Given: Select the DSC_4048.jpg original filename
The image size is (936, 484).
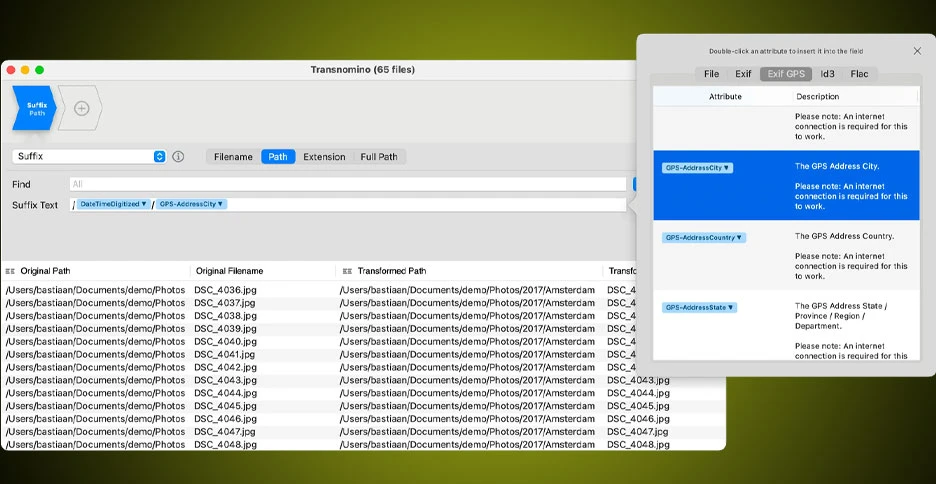Looking at the screenshot, I should tap(225, 445).
